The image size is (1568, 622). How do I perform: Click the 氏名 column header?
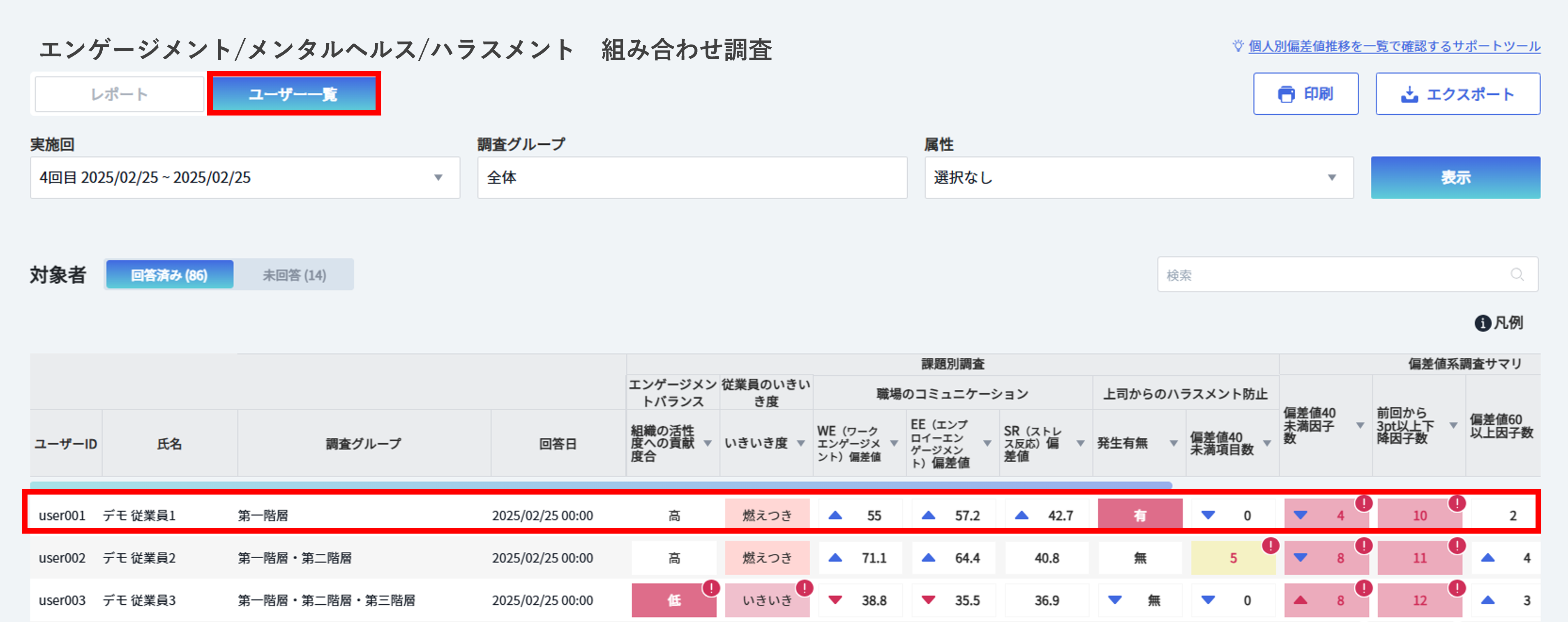170,444
